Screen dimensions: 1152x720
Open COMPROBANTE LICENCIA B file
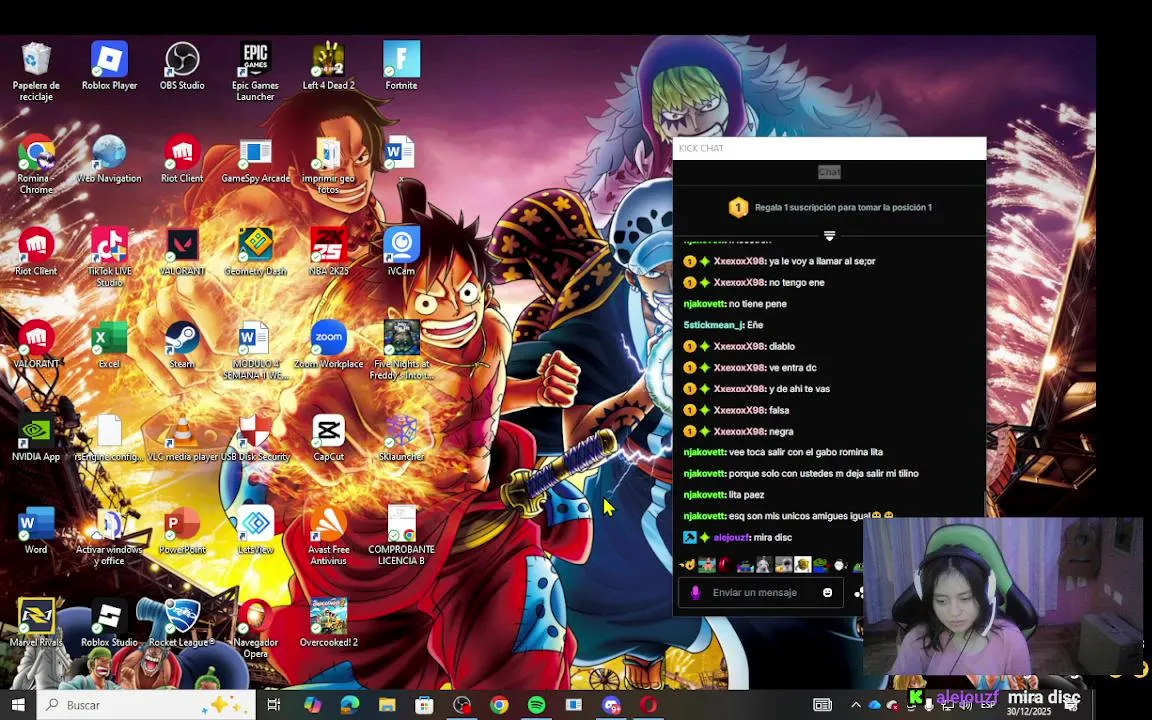click(401, 535)
